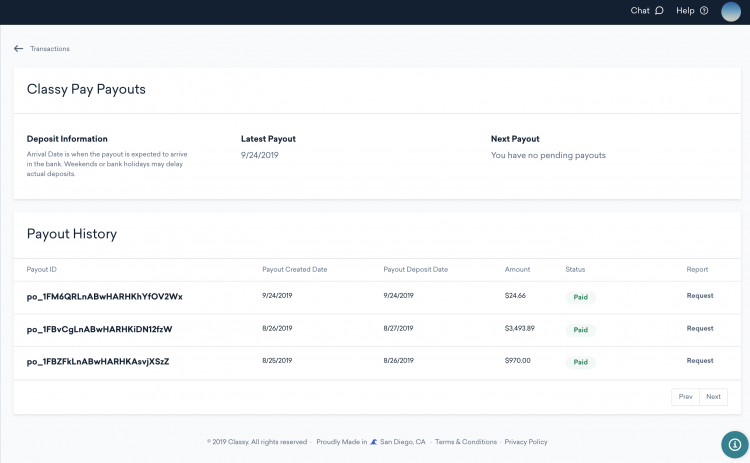Select payout ID po_1FBvCgLnABwHARHKiDN12fzW

pos(99,329)
